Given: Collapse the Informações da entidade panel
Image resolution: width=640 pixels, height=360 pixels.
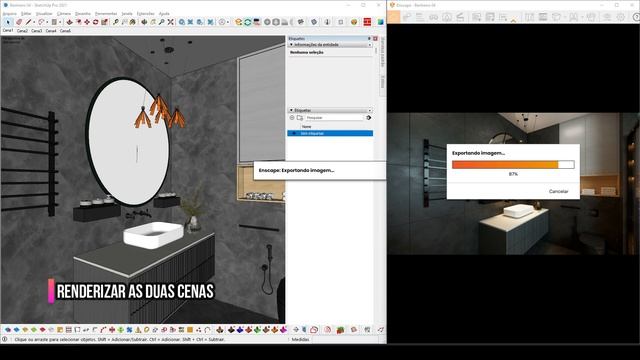Looking at the screenshot, I should click(291, 44).
